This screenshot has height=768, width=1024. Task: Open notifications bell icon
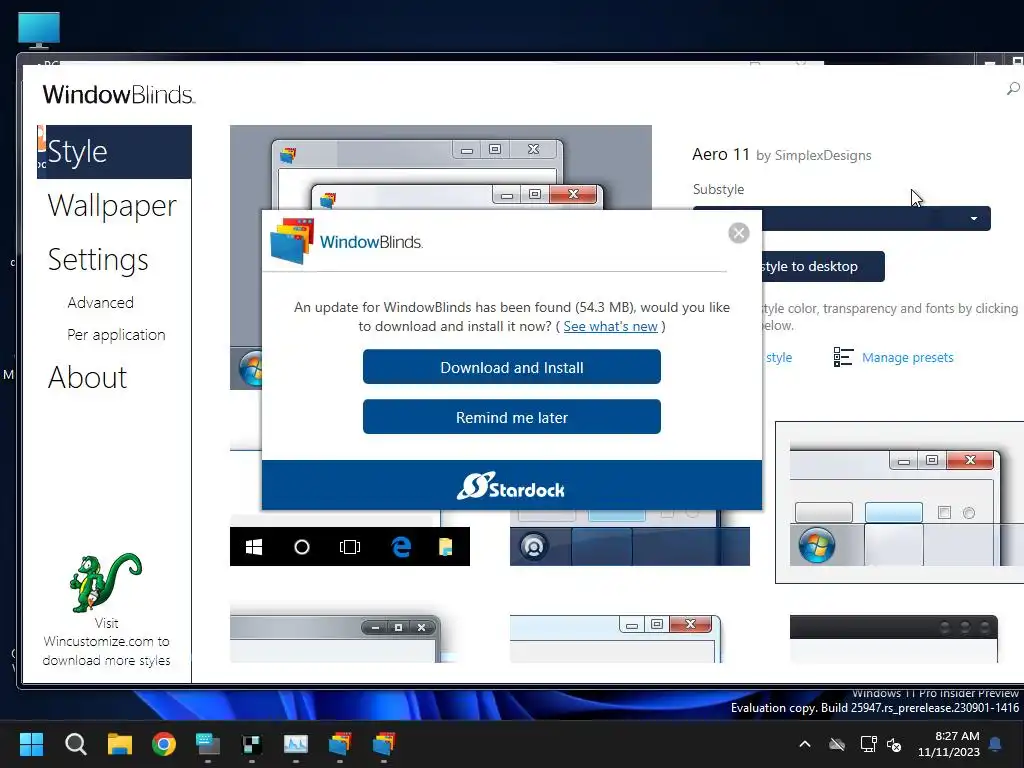(996, 744)
